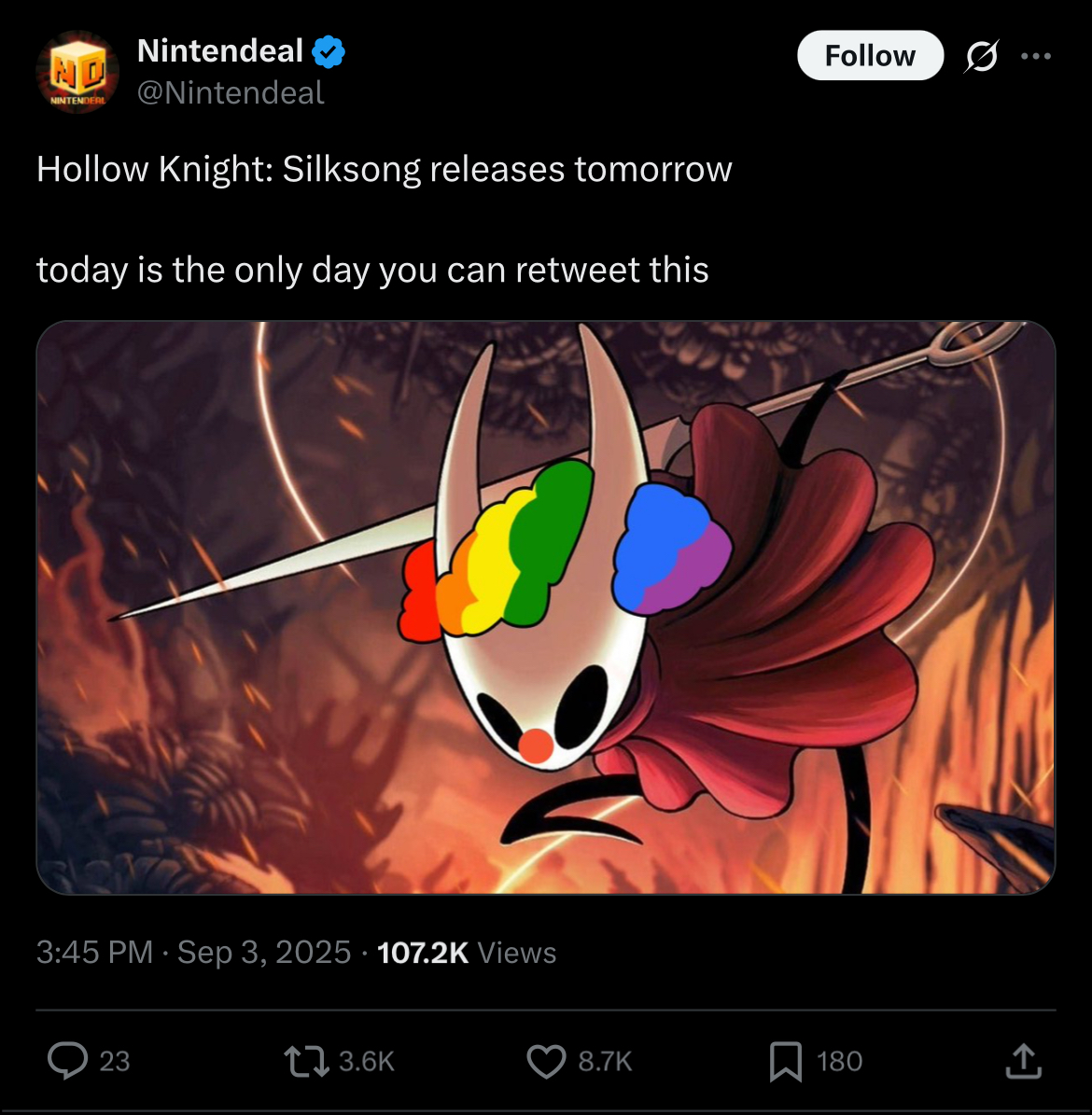This screenshot has width=1092, height=1115.
Task: Click the 180 bookmarks count
Action: point(839,1061)
